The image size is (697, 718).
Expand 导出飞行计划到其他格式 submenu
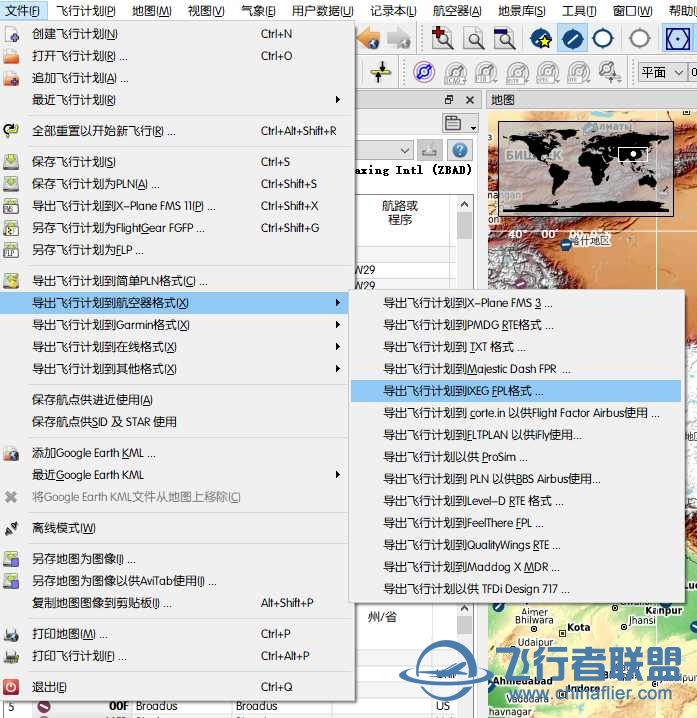(x=174, y=369)
